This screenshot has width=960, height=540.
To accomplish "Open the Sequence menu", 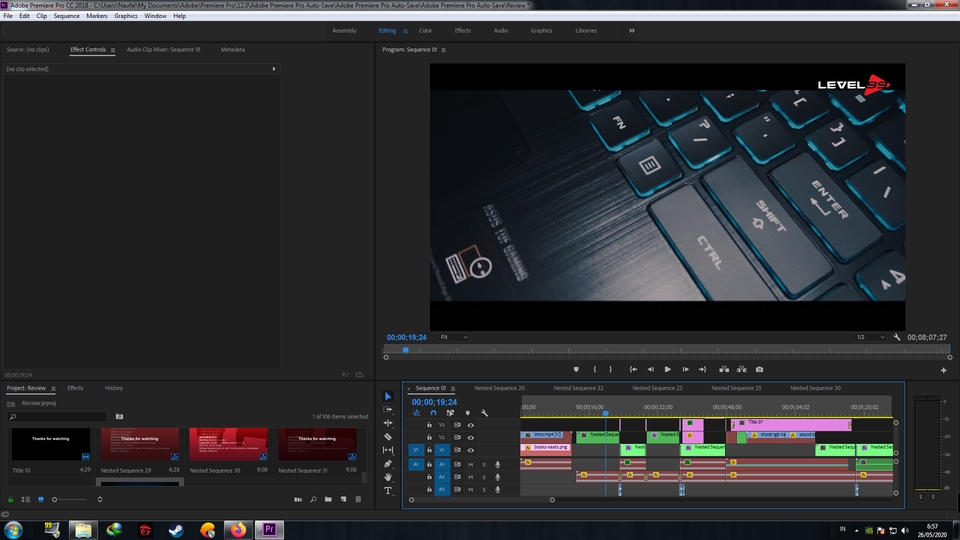I will (x=66, y=16).
